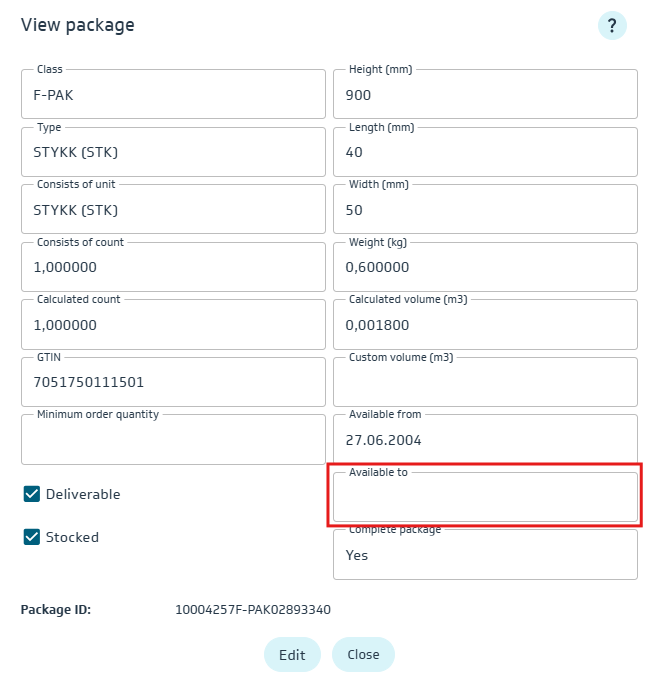The image size is (655, 678).
Task: Select the Type field
Action: tap(173, 153)
